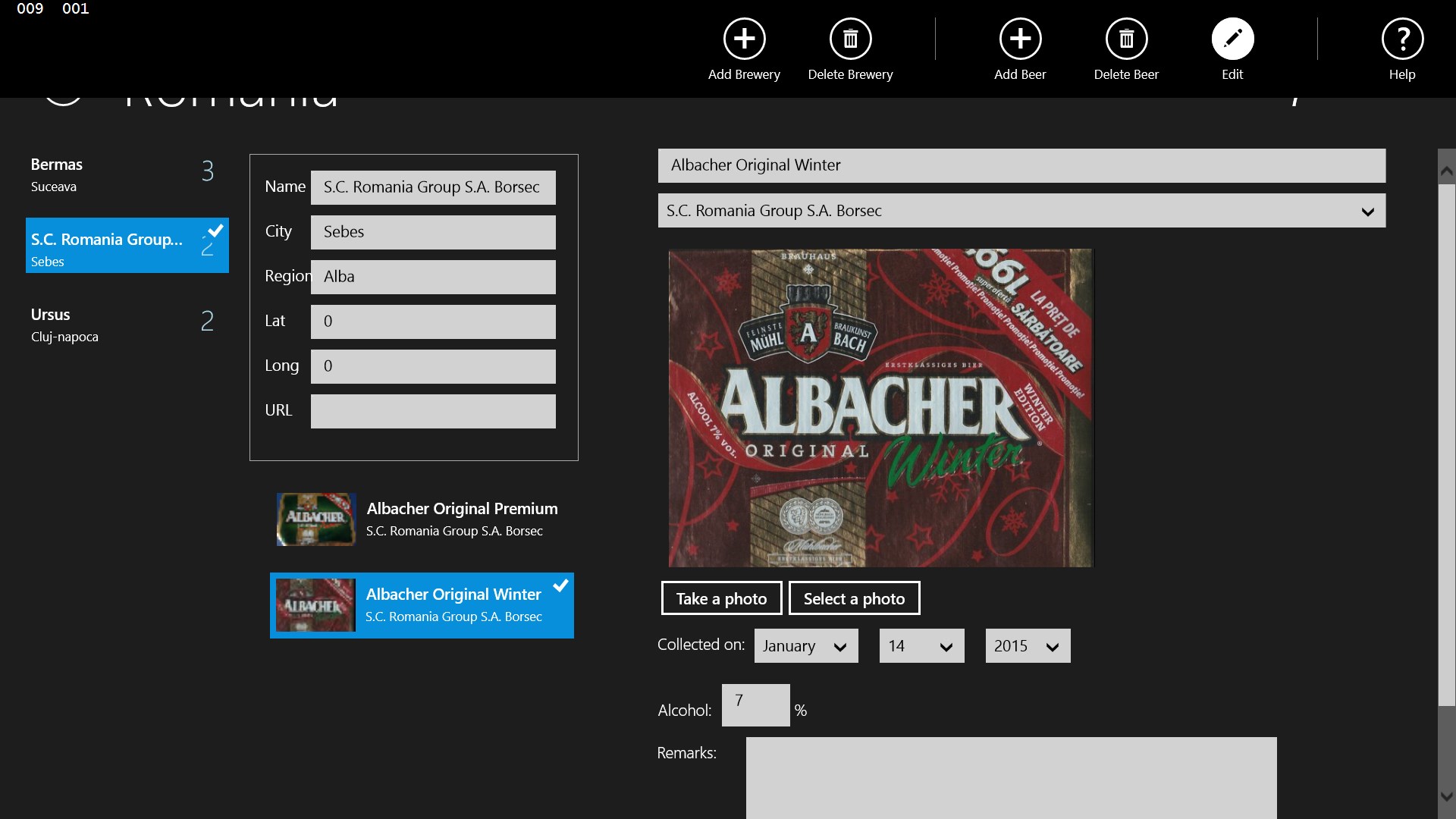Open the 2015 year dropdown
This screenshot has width=1456, height=819.
[x=1027, y=646]
